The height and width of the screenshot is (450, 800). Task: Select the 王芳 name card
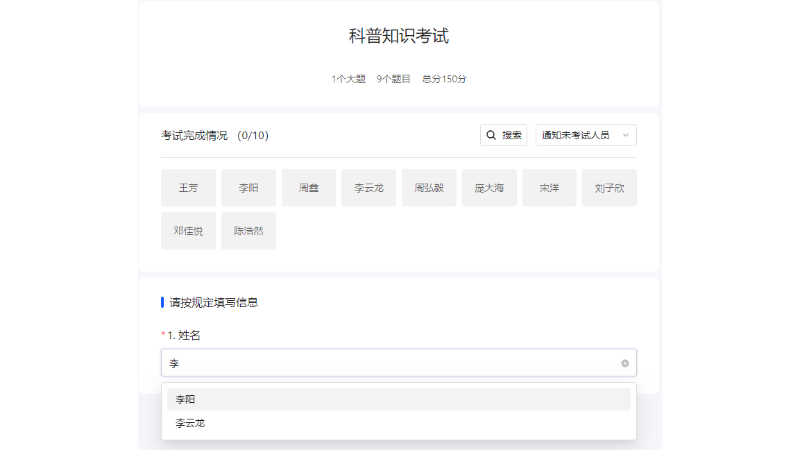188,188
